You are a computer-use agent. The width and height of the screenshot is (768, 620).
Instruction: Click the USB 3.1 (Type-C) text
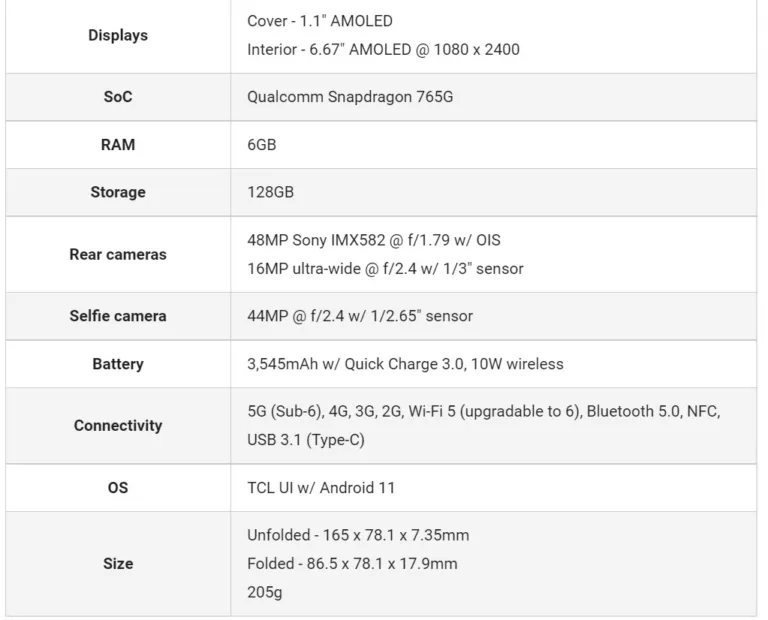[x=306, y=440]
